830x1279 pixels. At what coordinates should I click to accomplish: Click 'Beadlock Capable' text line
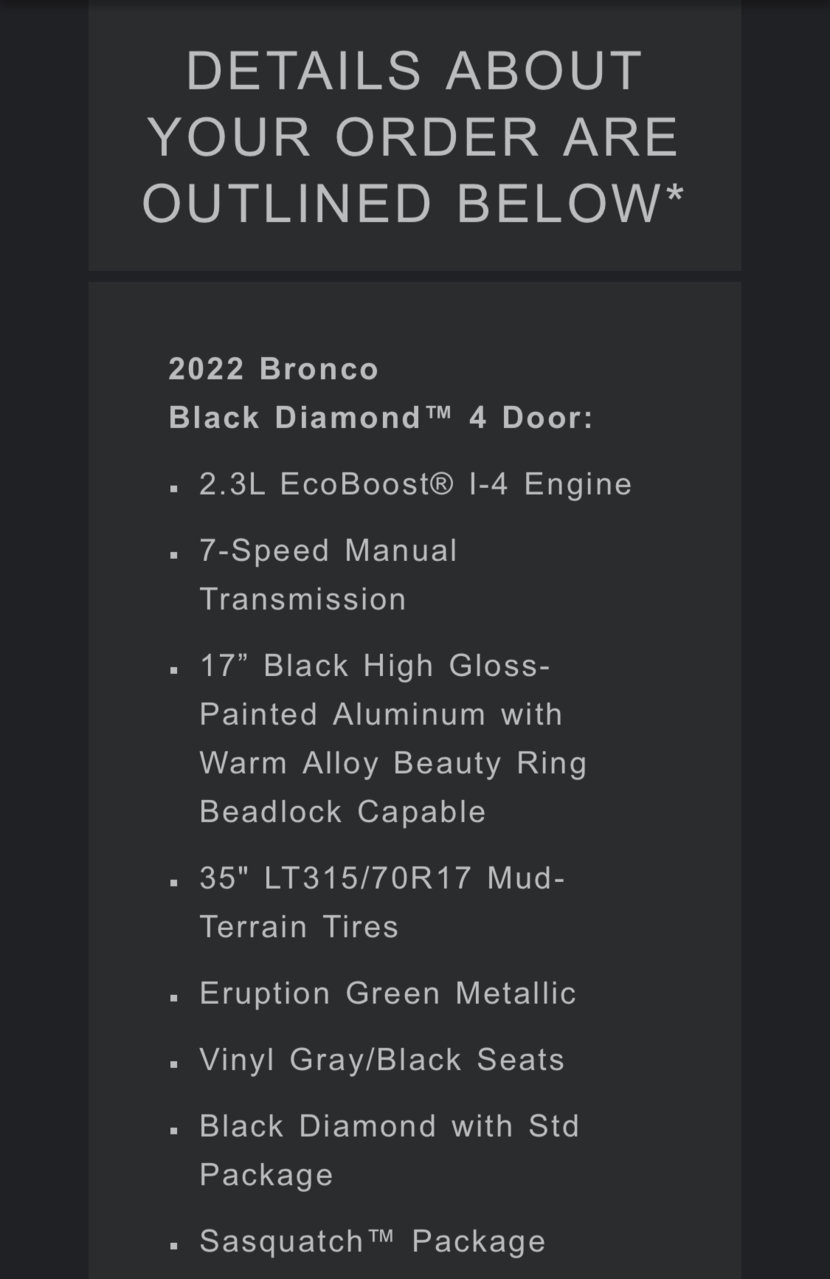[x=343, y=811]
